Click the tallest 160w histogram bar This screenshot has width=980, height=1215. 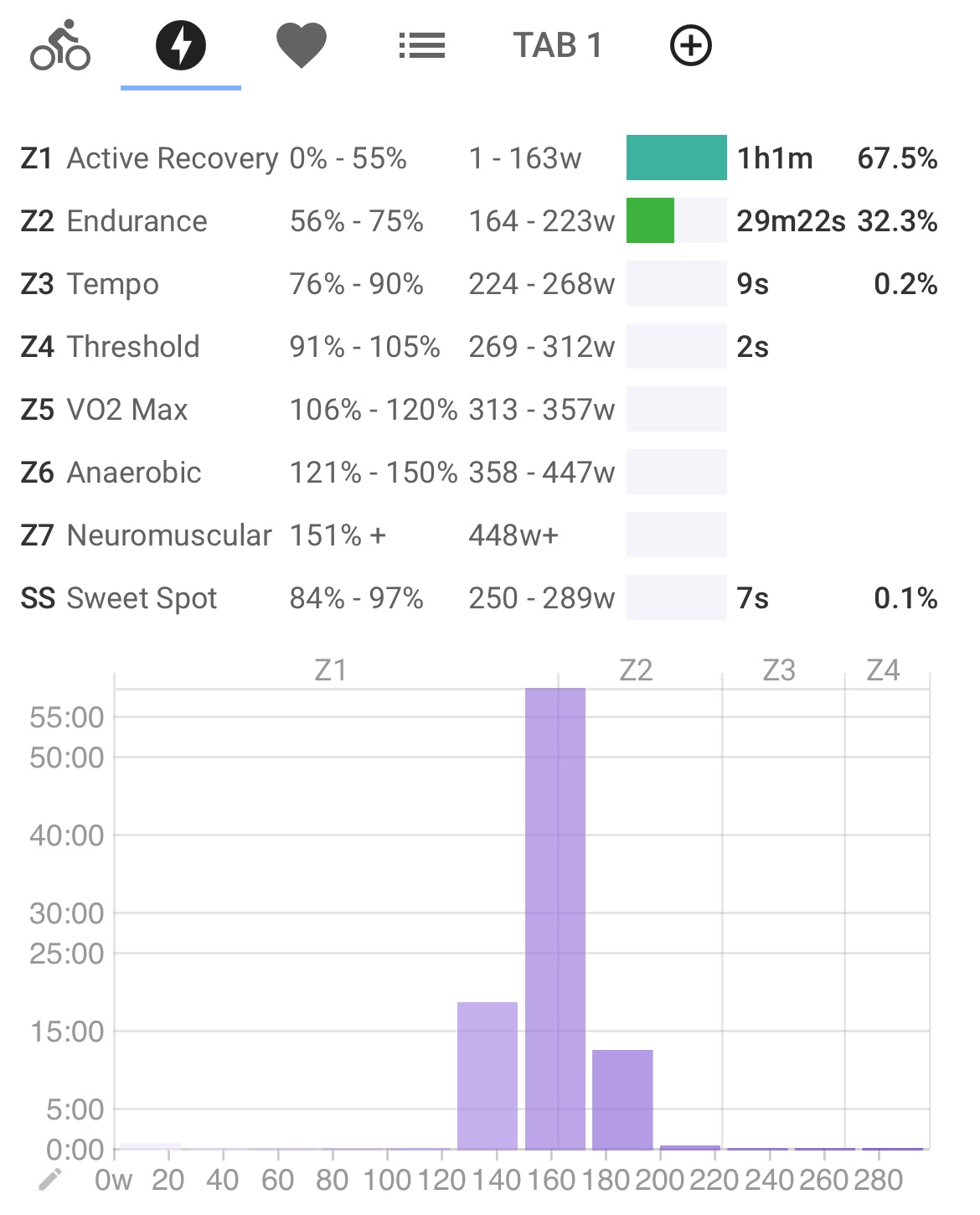[555, 918]
